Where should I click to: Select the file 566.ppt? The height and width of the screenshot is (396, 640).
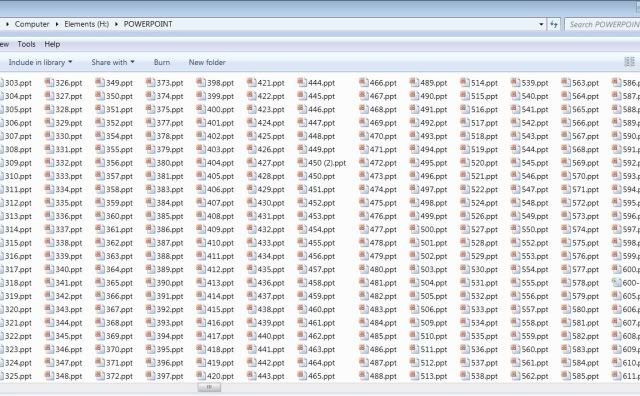point(581,123)
